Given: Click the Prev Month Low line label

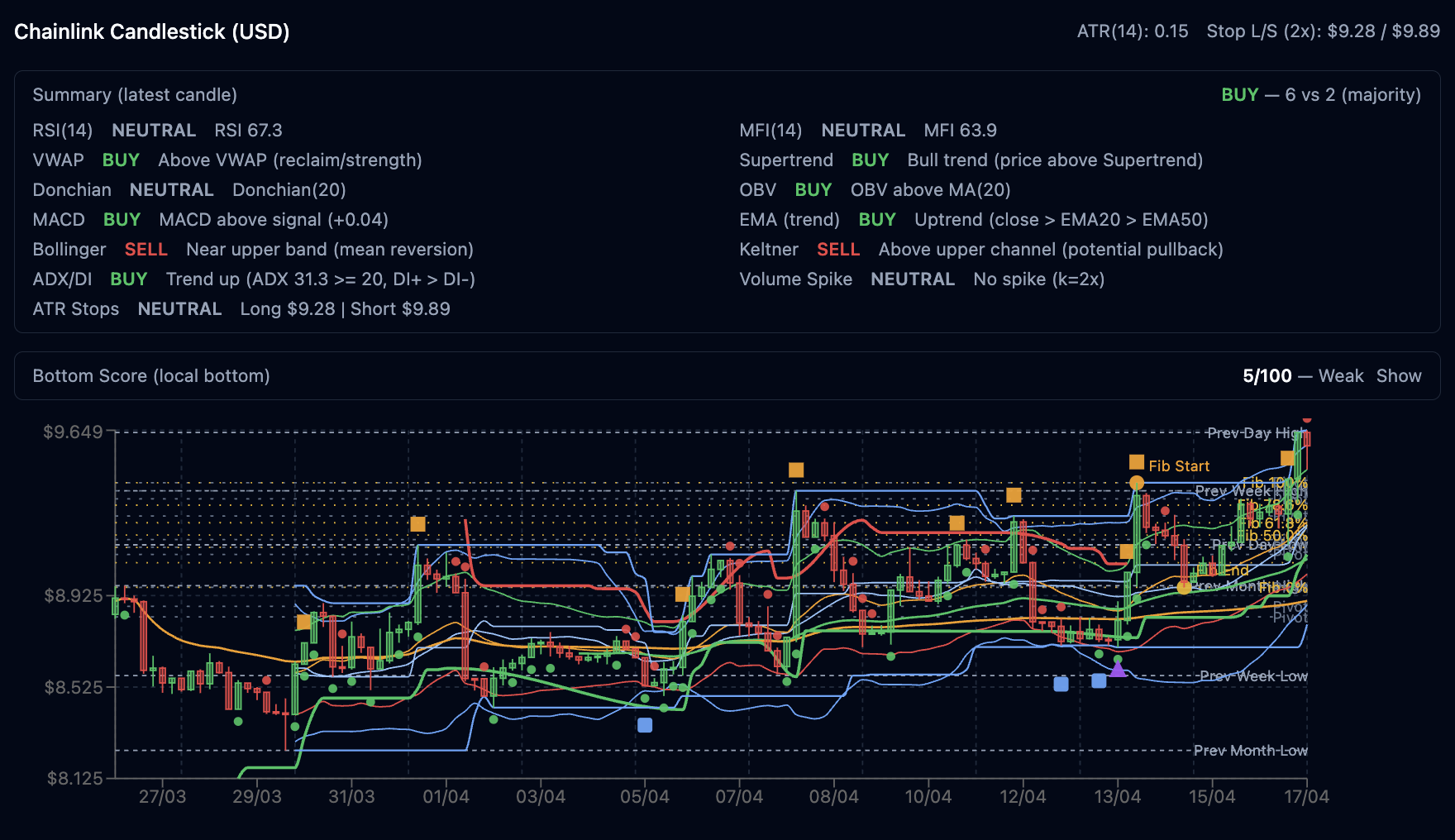Looking at the screenshot, I should coord(1250,751).
